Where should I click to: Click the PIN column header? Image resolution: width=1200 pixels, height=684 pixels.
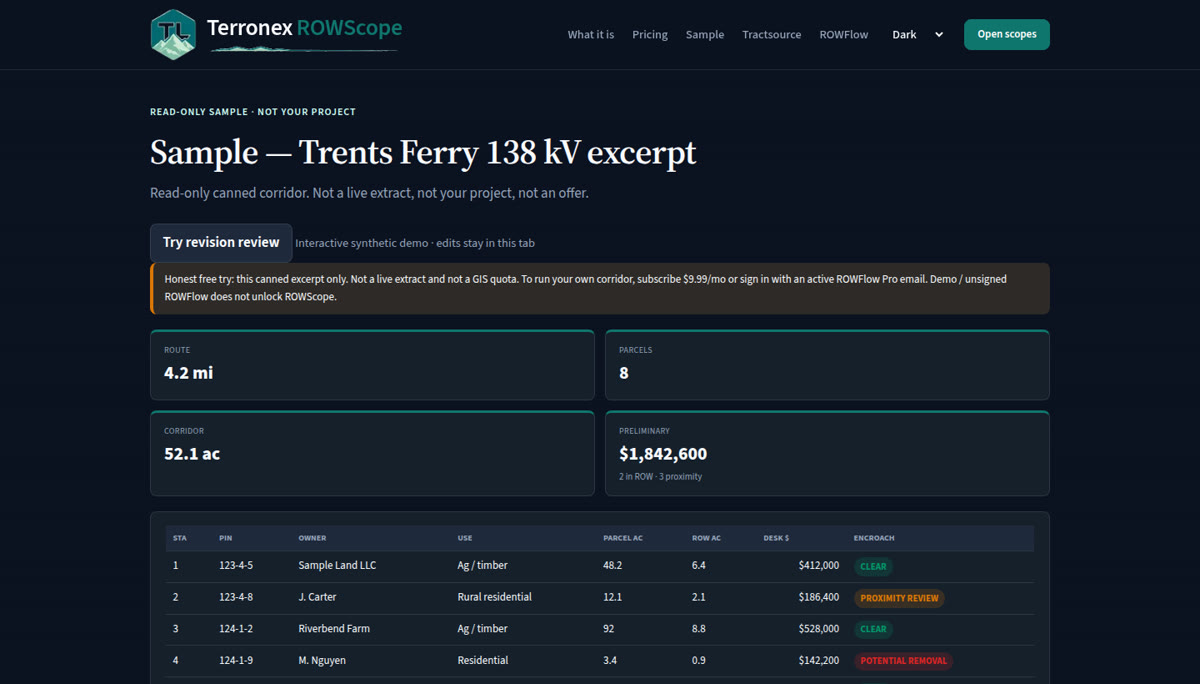(x=225, y=538)
